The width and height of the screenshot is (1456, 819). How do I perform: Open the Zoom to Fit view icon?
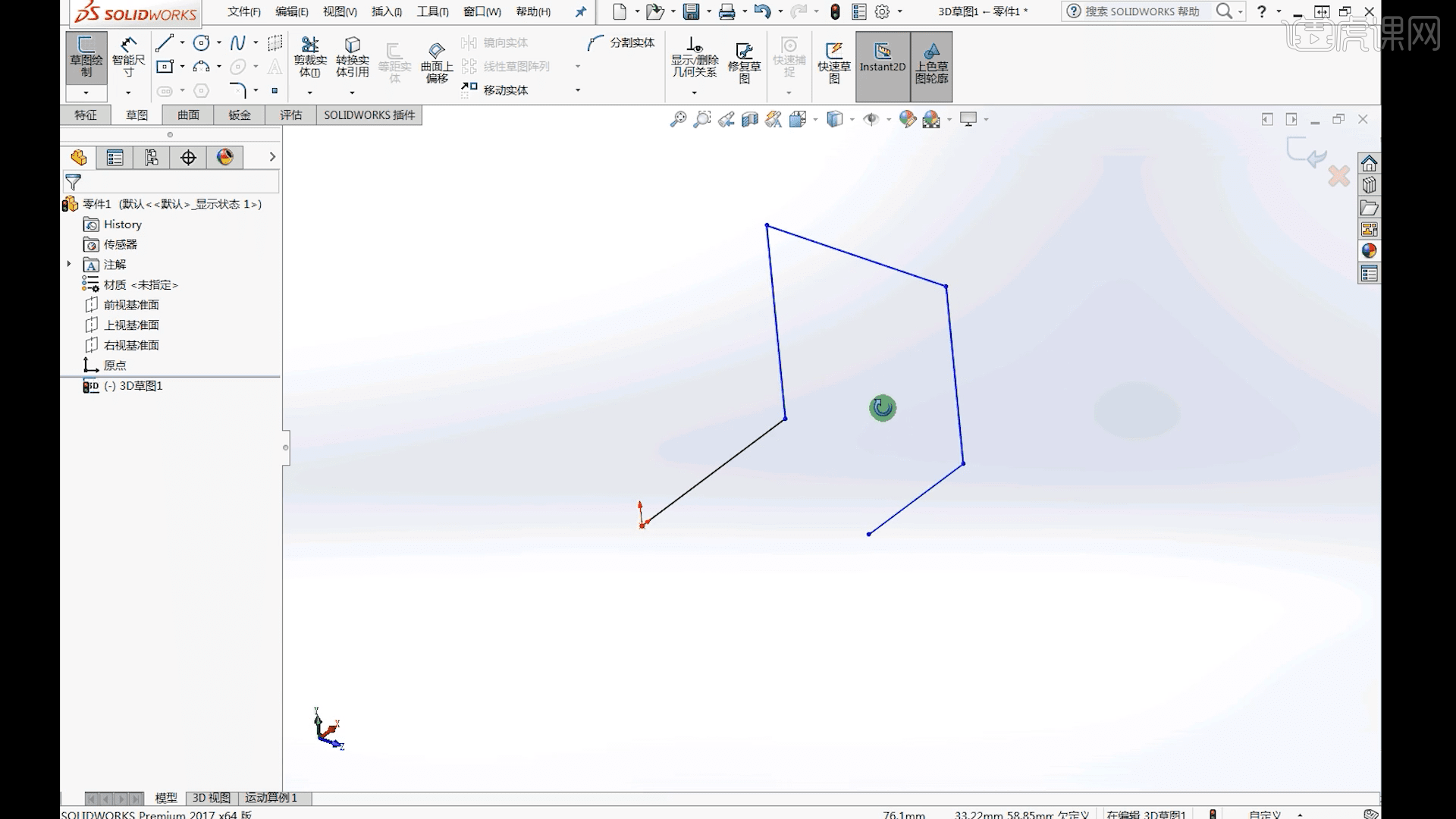(677, 119)
